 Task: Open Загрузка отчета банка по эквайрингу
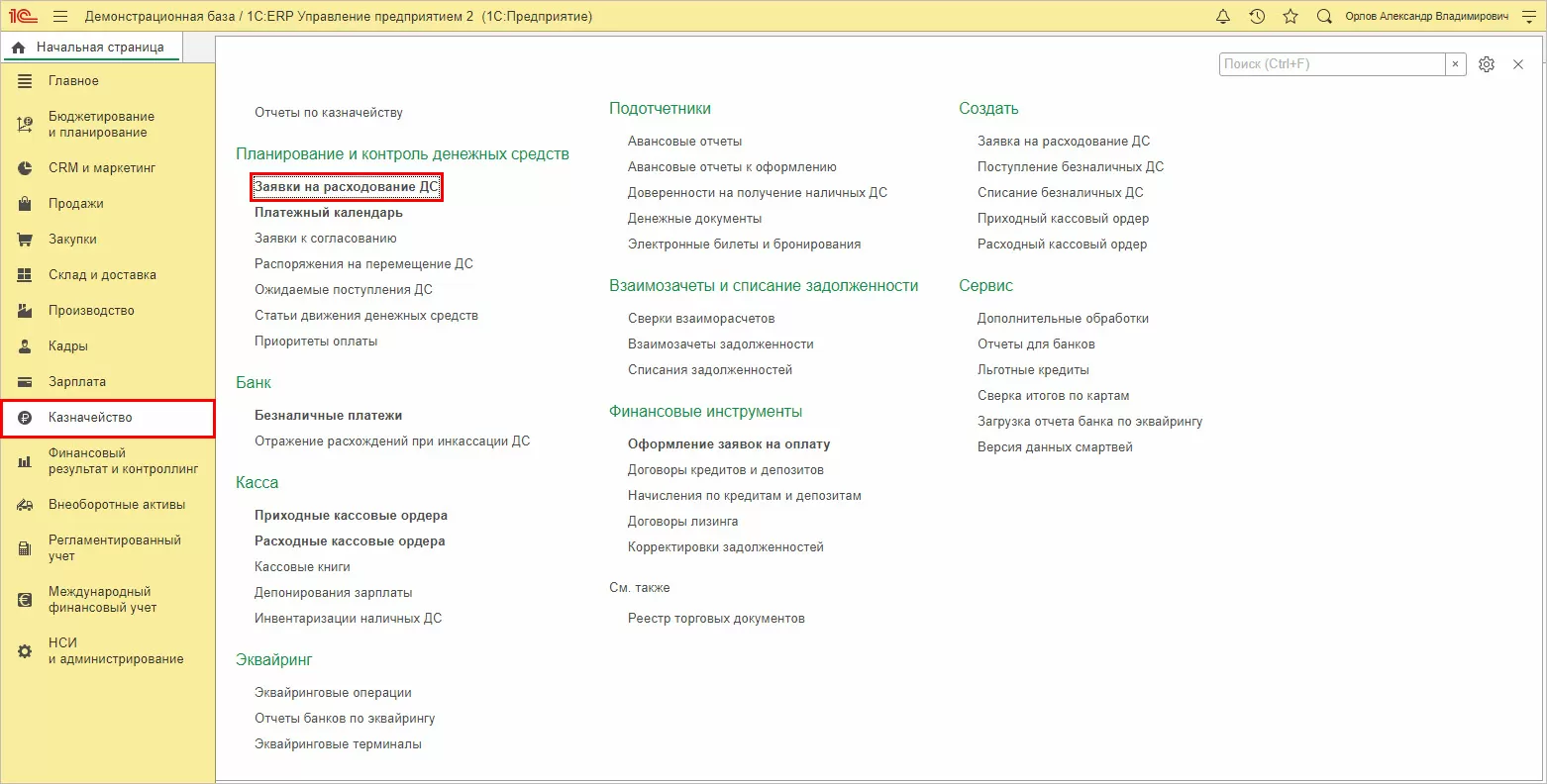coord(1090,422)
